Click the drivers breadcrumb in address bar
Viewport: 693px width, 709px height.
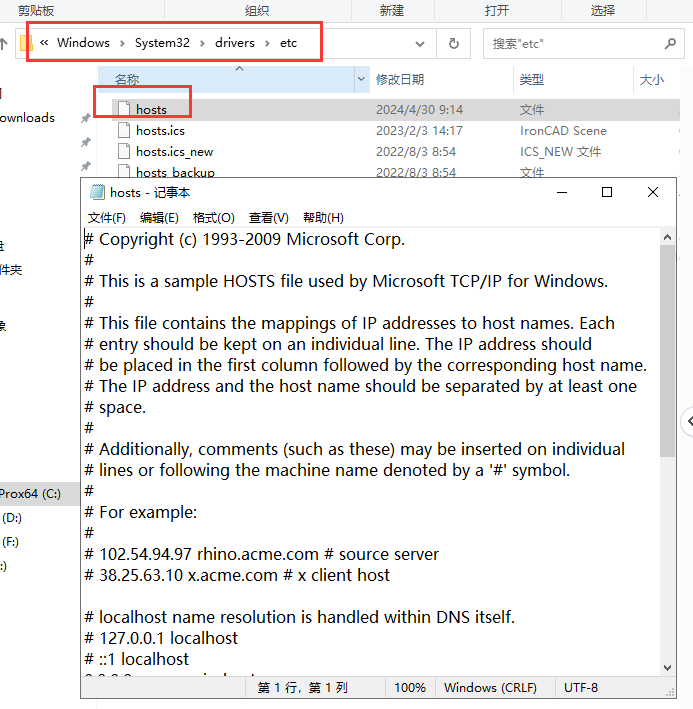point(235,44)
